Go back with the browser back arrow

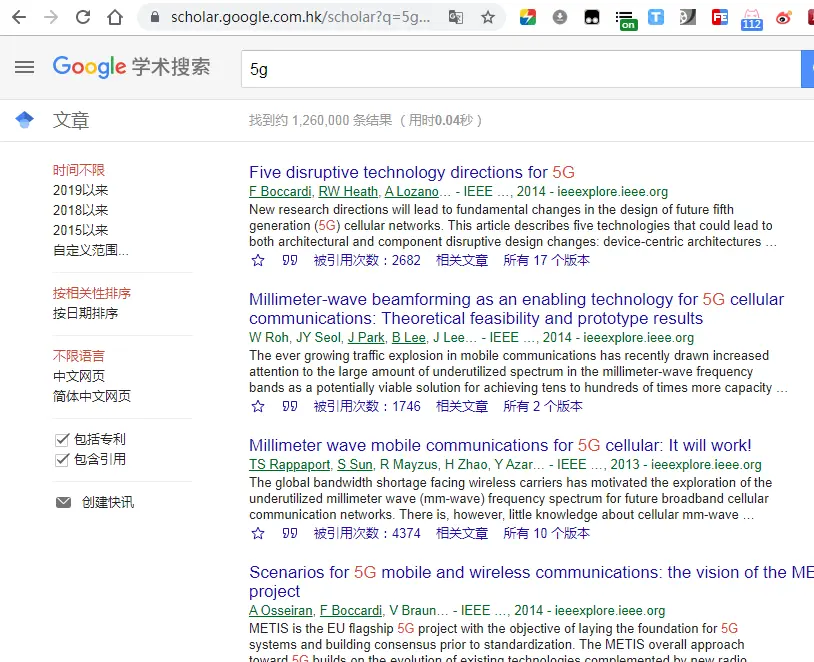point(19,17)
